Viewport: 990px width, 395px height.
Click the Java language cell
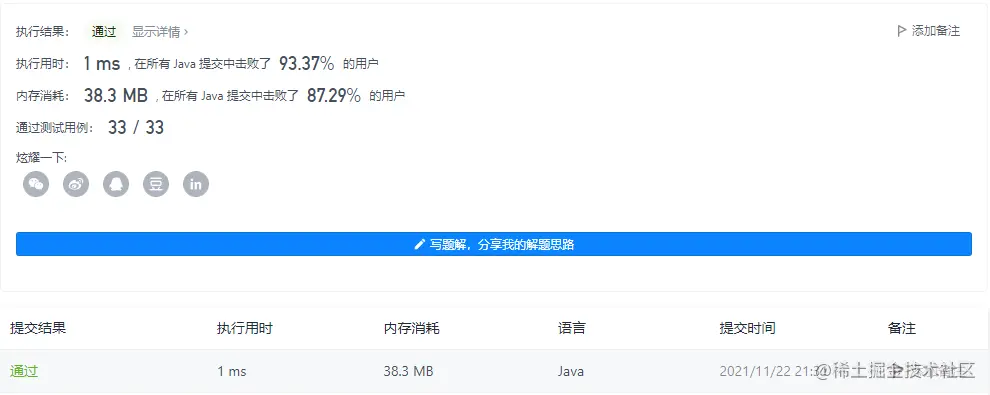click(x=571, y=372)
